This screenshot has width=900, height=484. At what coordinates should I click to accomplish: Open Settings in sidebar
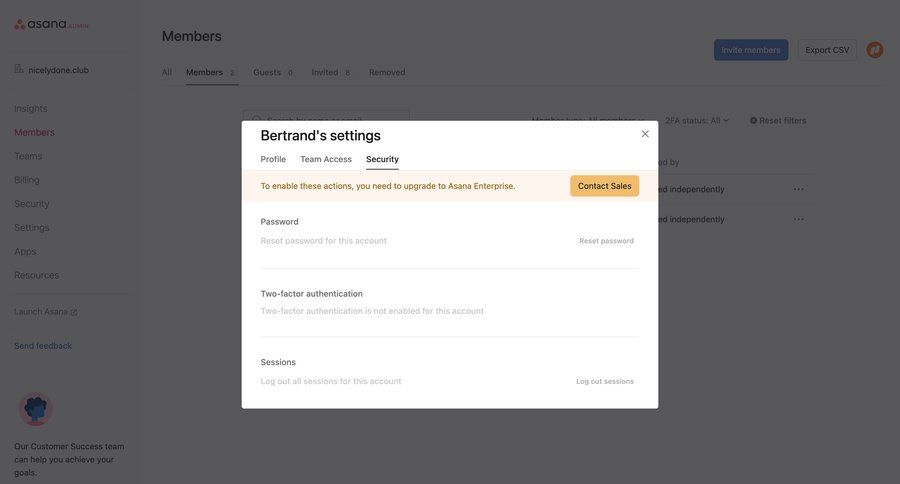[32, 227]
